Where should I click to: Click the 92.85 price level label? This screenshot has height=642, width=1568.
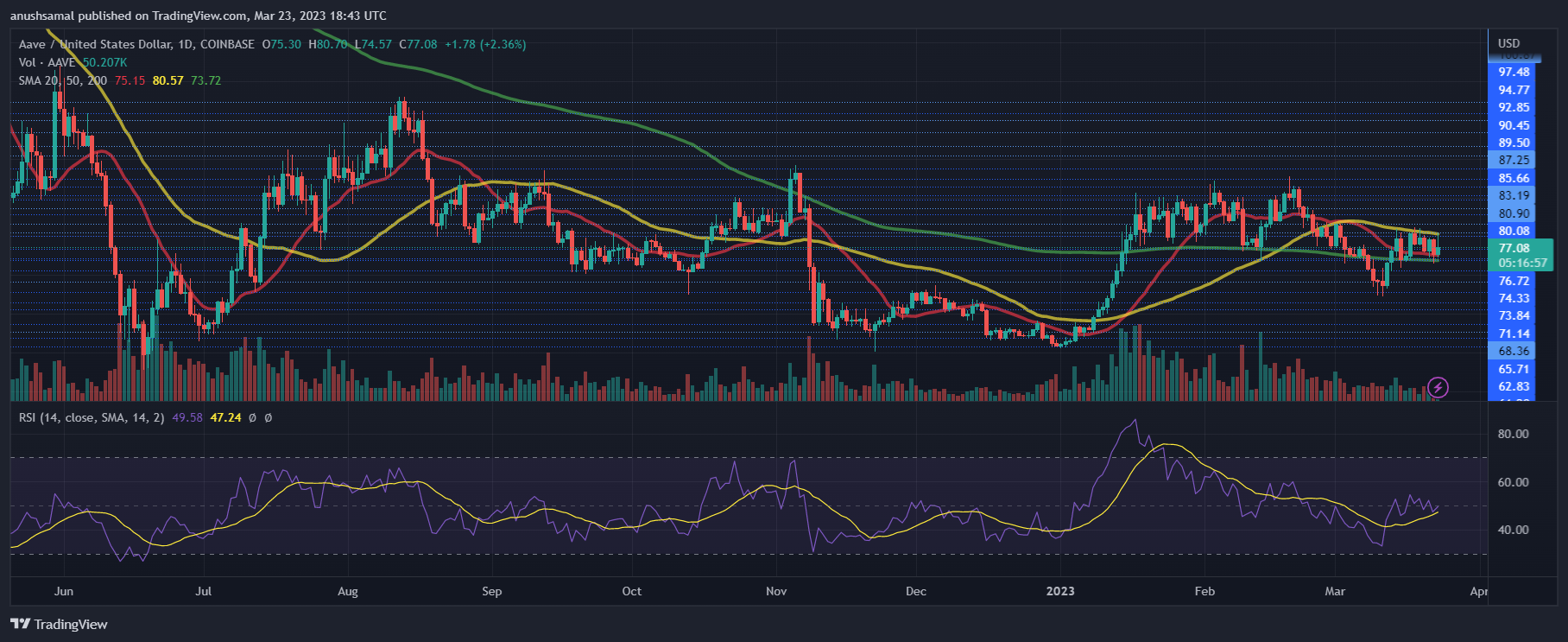tap(1514, 107)
